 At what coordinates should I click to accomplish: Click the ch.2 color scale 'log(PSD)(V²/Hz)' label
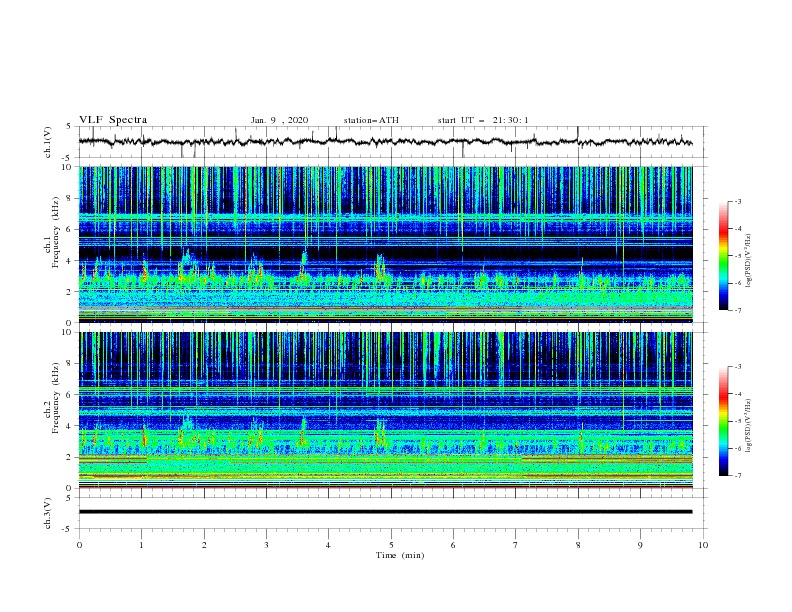[748, 426]
